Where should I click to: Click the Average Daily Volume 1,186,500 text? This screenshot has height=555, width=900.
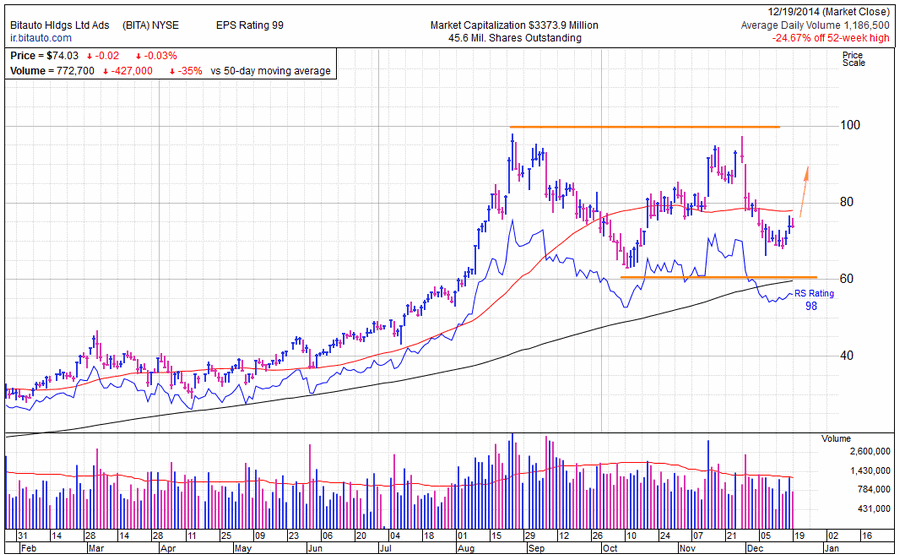tap(815, 25)
